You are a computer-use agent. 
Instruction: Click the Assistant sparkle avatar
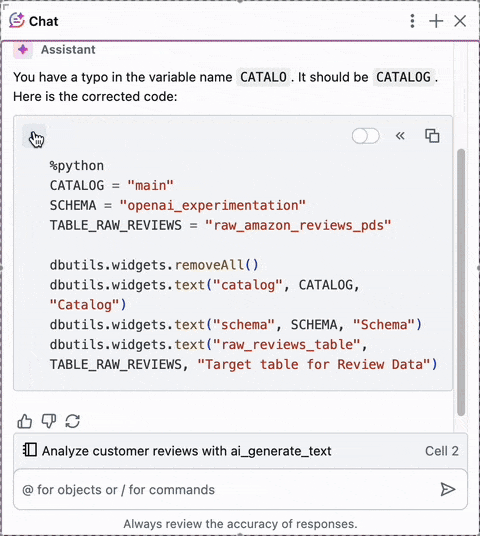pos(23,50)
